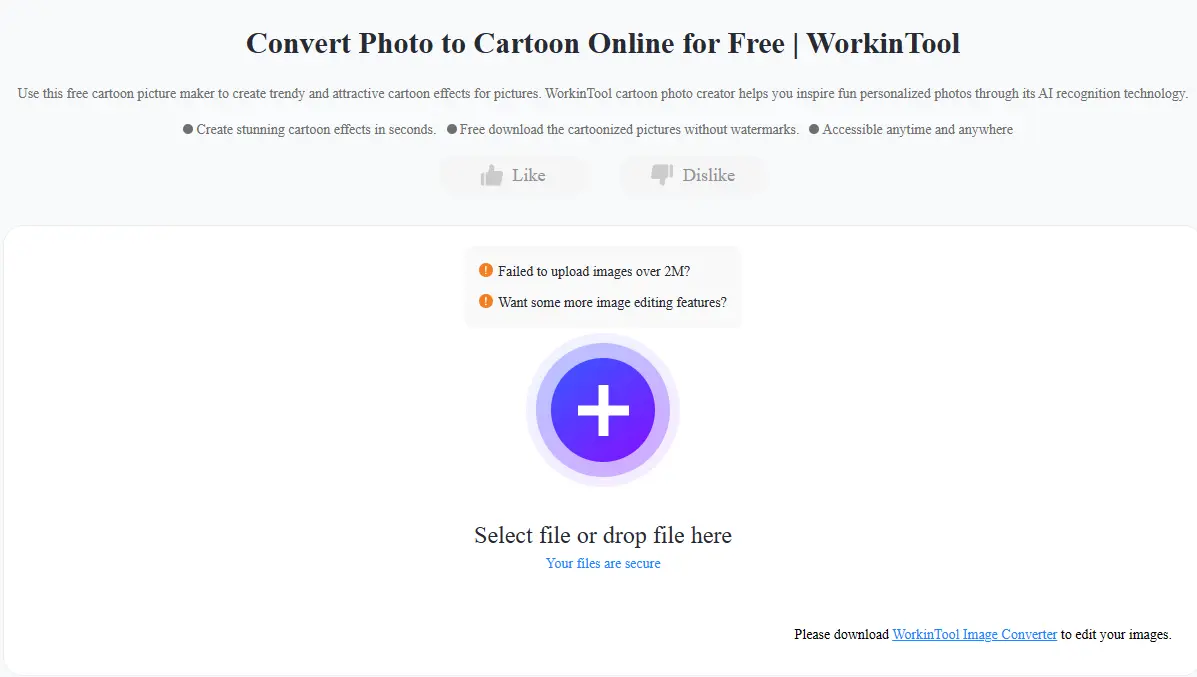The image size is (1197, 677).
Task: Click 'Select file or drop file here' text
Action: (x=603, y=535)
